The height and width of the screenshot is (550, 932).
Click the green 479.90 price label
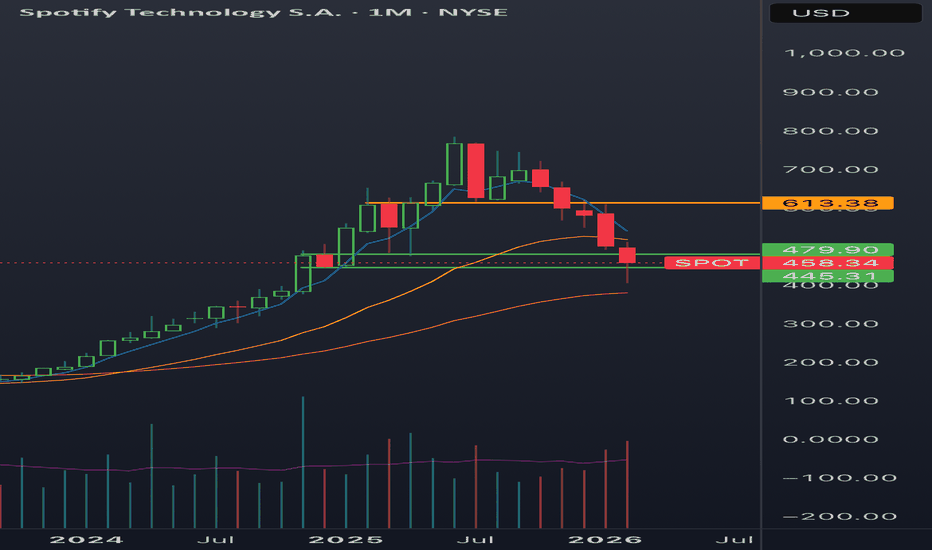click(827, 250)
